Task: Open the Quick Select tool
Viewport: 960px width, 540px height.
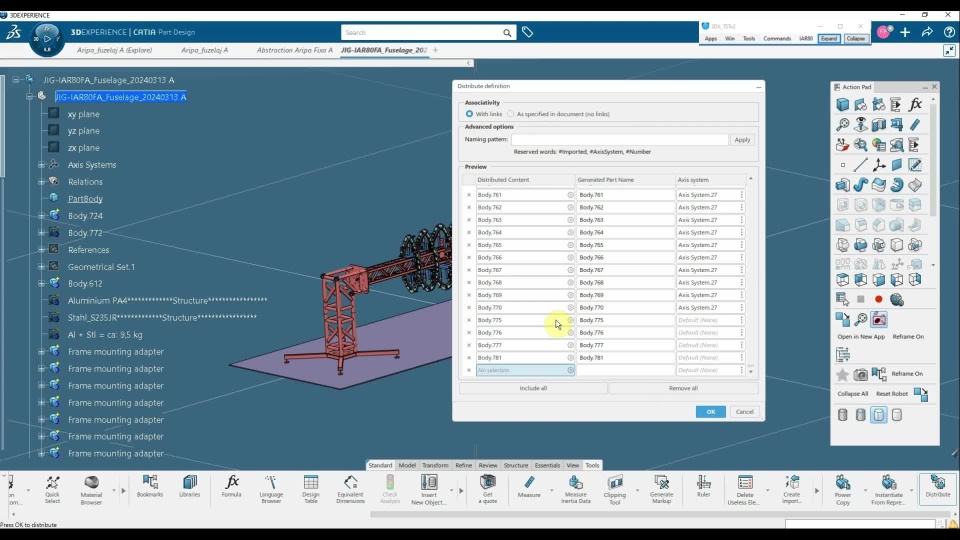Action: pos(53,489)
